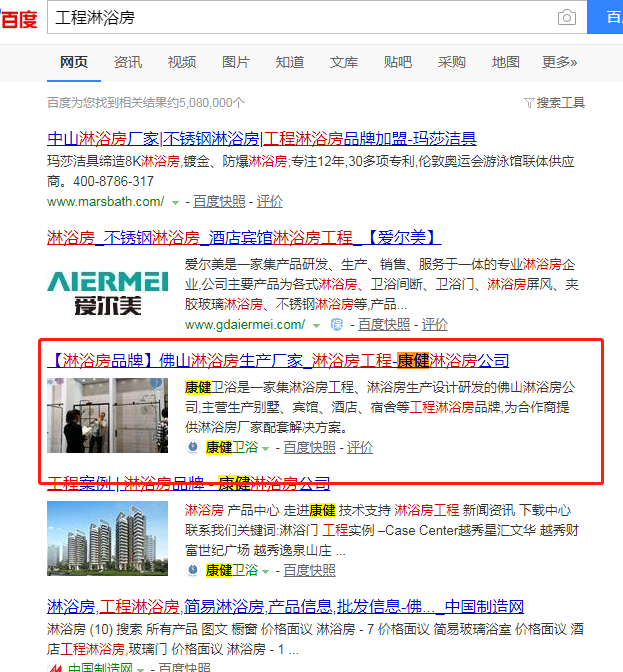Click the 保 guarantee shield icon

coord(337,325)
